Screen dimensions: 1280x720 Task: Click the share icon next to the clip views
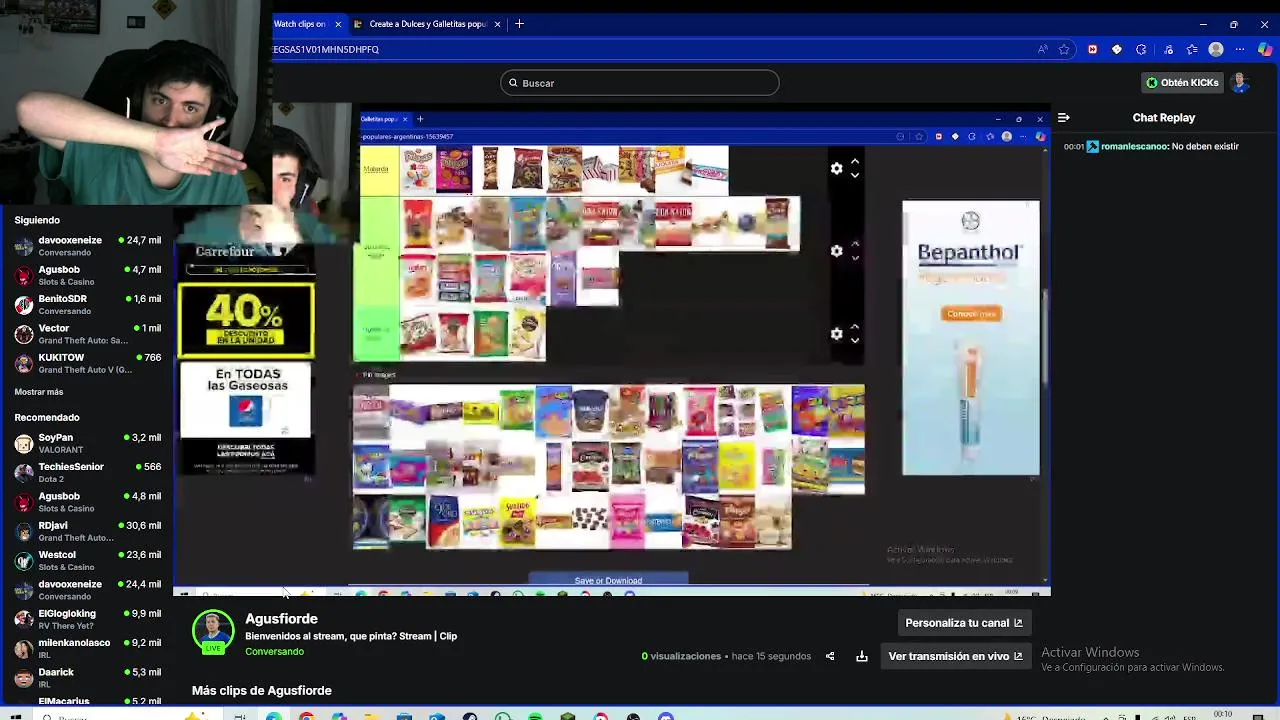tap(830, 656)
